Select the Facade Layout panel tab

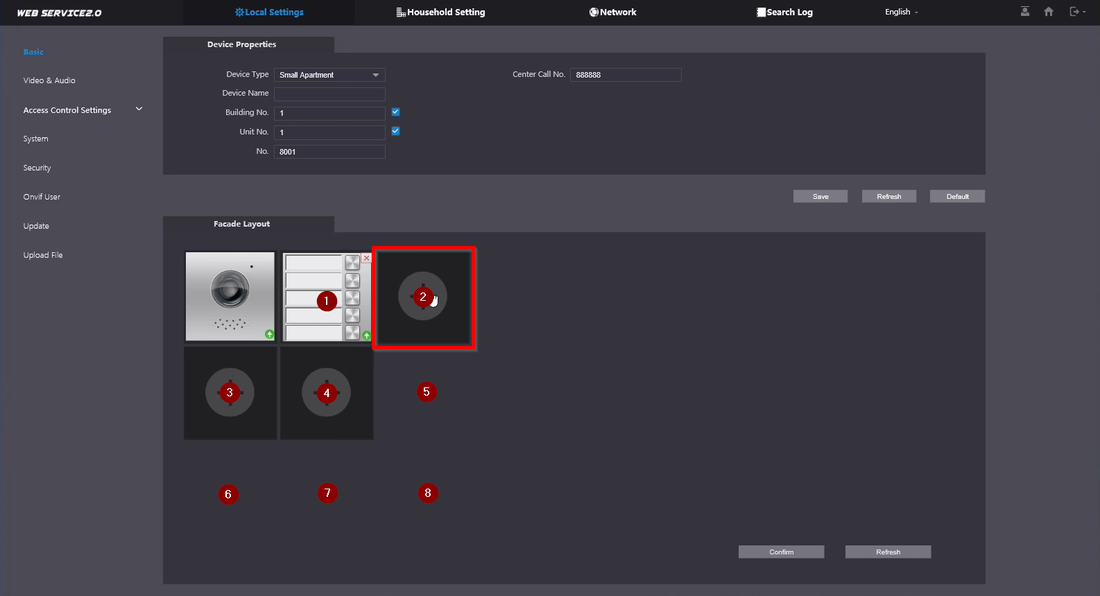coord(248,224)
